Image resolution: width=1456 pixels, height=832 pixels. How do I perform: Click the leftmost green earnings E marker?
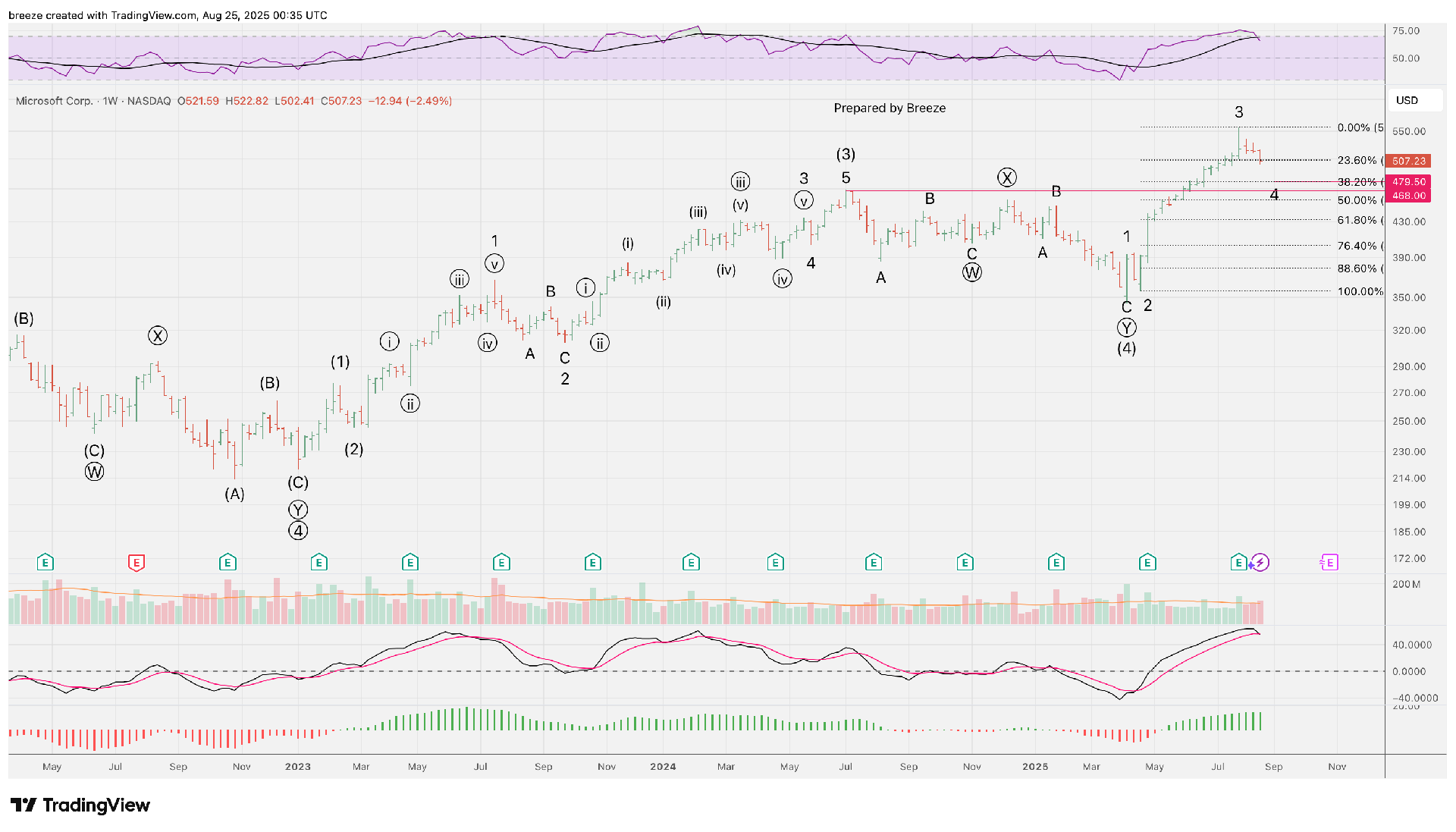pos(45,563)
